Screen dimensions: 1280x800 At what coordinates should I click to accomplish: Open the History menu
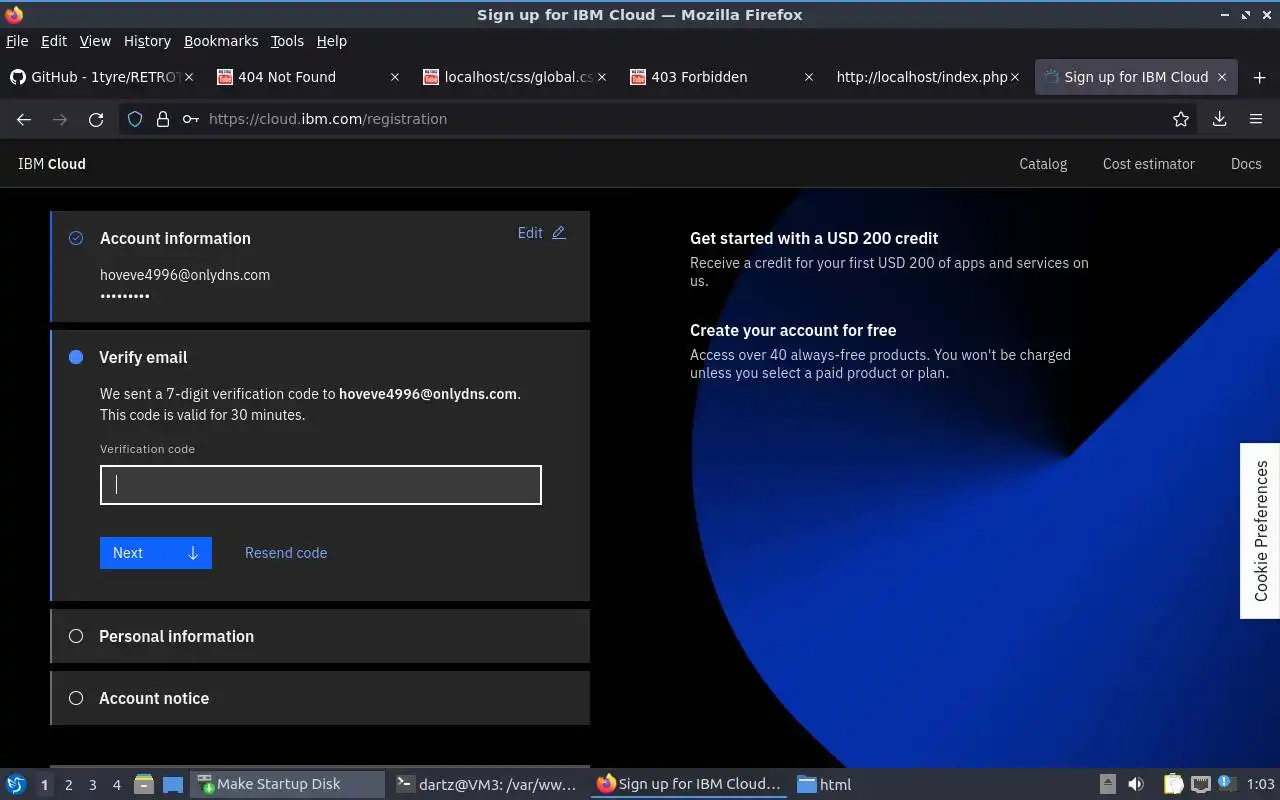pos(147,41)
